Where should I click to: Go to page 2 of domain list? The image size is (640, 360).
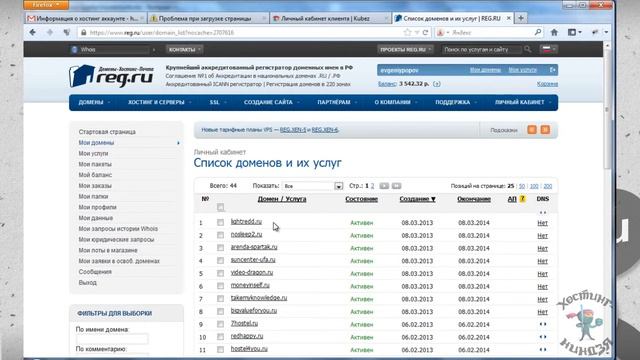pos(372,186)
